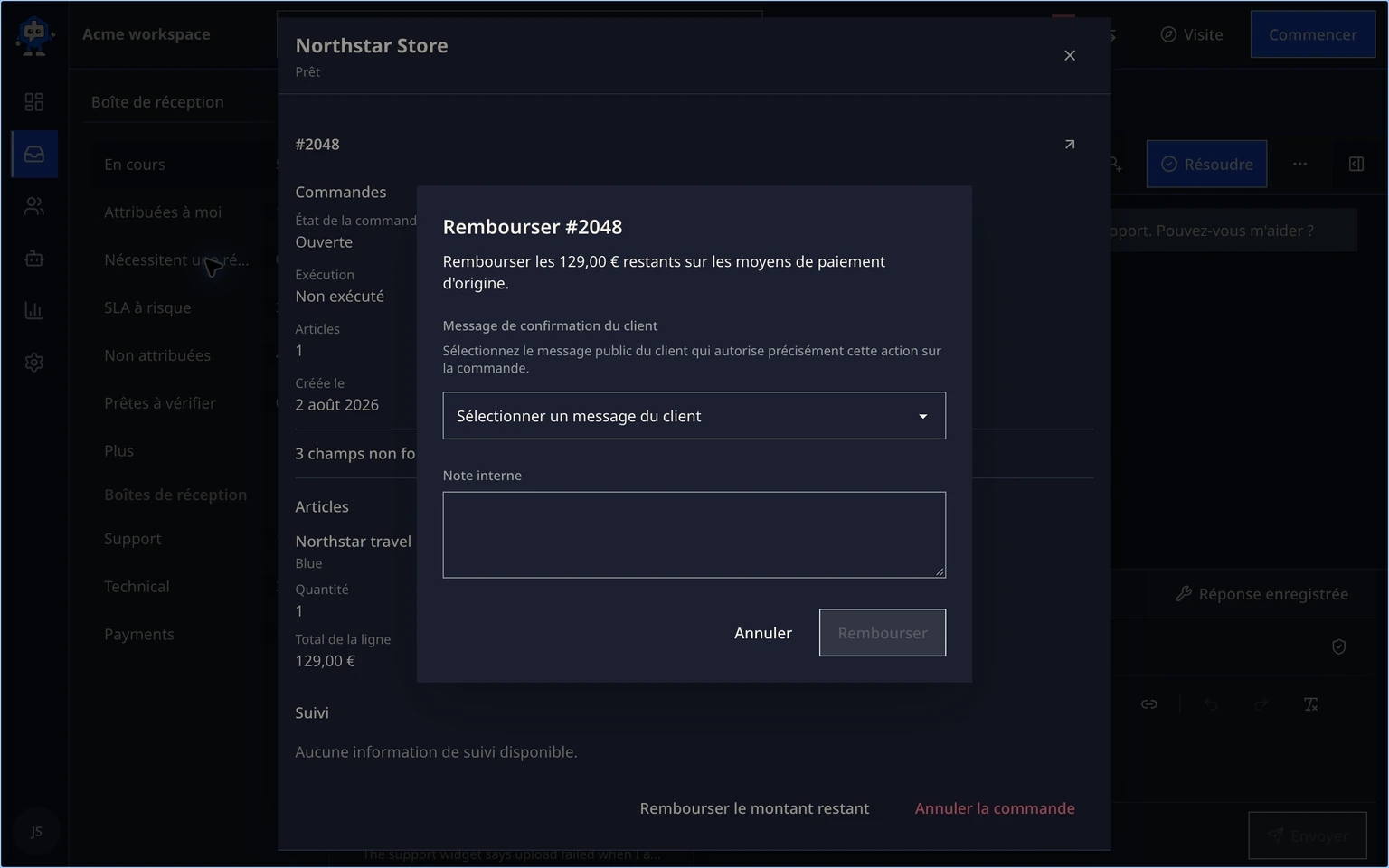Viewport: 1389px width, 868px height.
Task: Click the clear formatting icon
Action: tap(1310, 704)
